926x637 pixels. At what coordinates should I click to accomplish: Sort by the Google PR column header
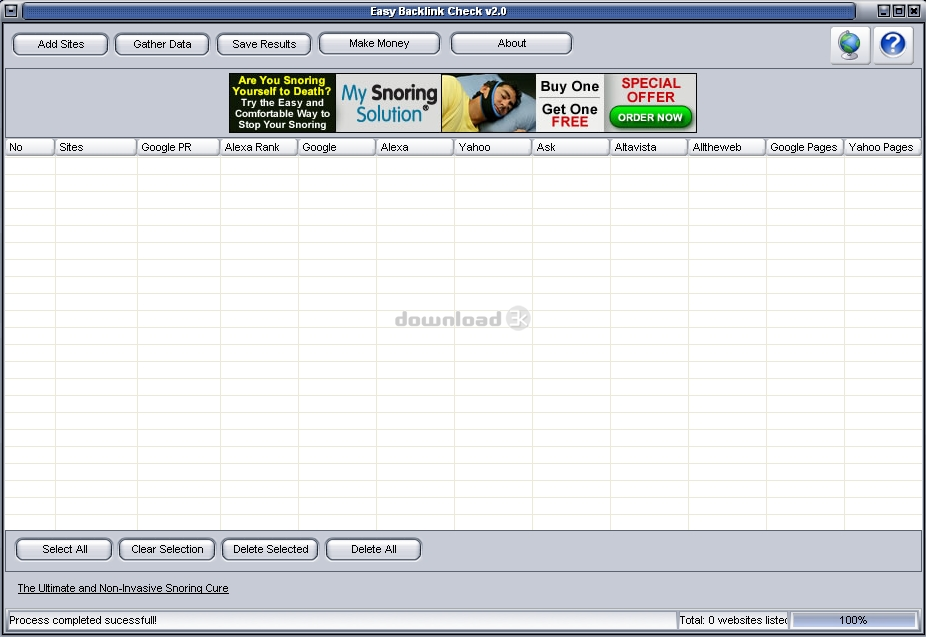[178, 147]
